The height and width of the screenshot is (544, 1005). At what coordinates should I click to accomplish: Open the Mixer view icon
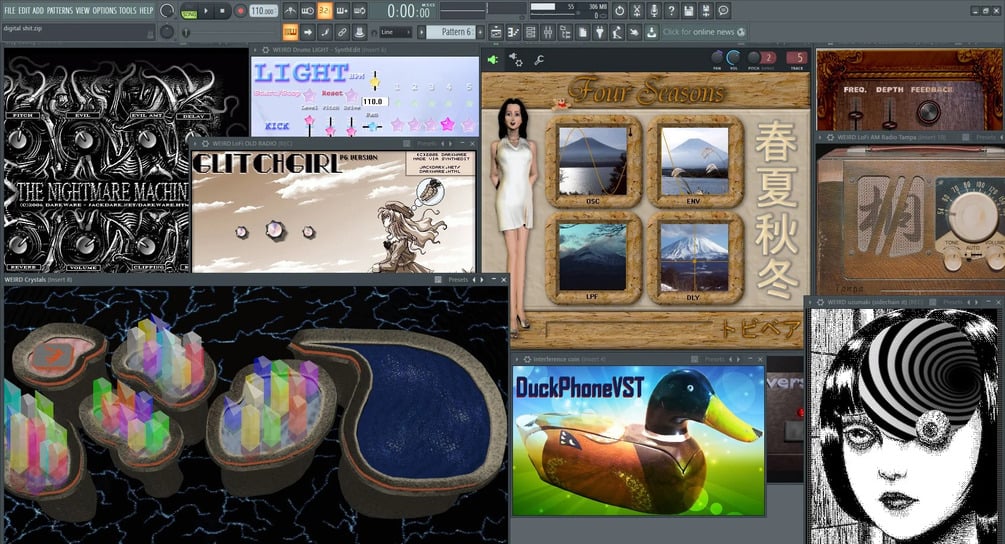pos(548,32)
